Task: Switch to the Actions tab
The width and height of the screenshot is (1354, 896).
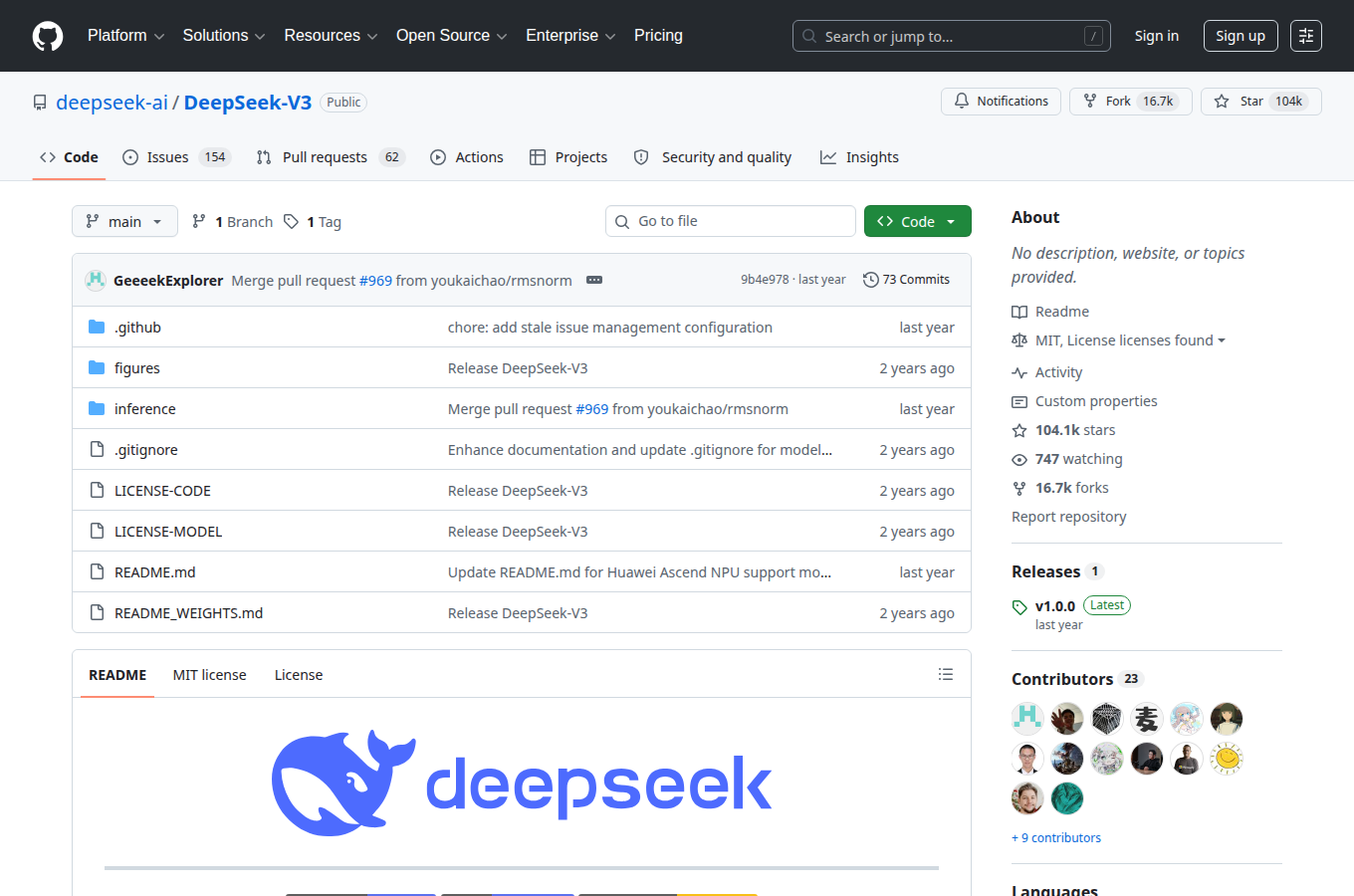Action: 467,157
